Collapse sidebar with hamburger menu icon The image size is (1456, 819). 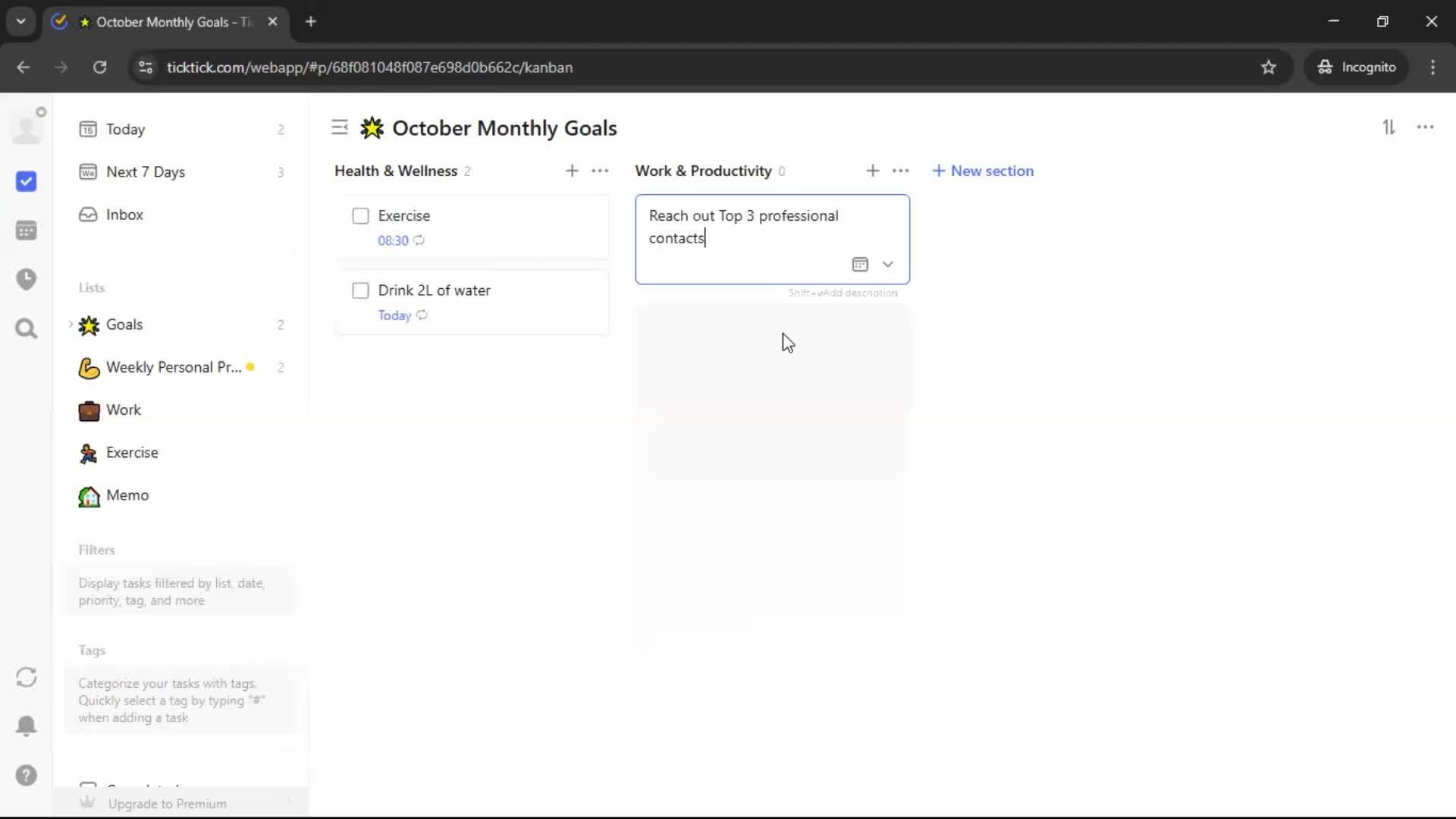[x=340, y=127]
